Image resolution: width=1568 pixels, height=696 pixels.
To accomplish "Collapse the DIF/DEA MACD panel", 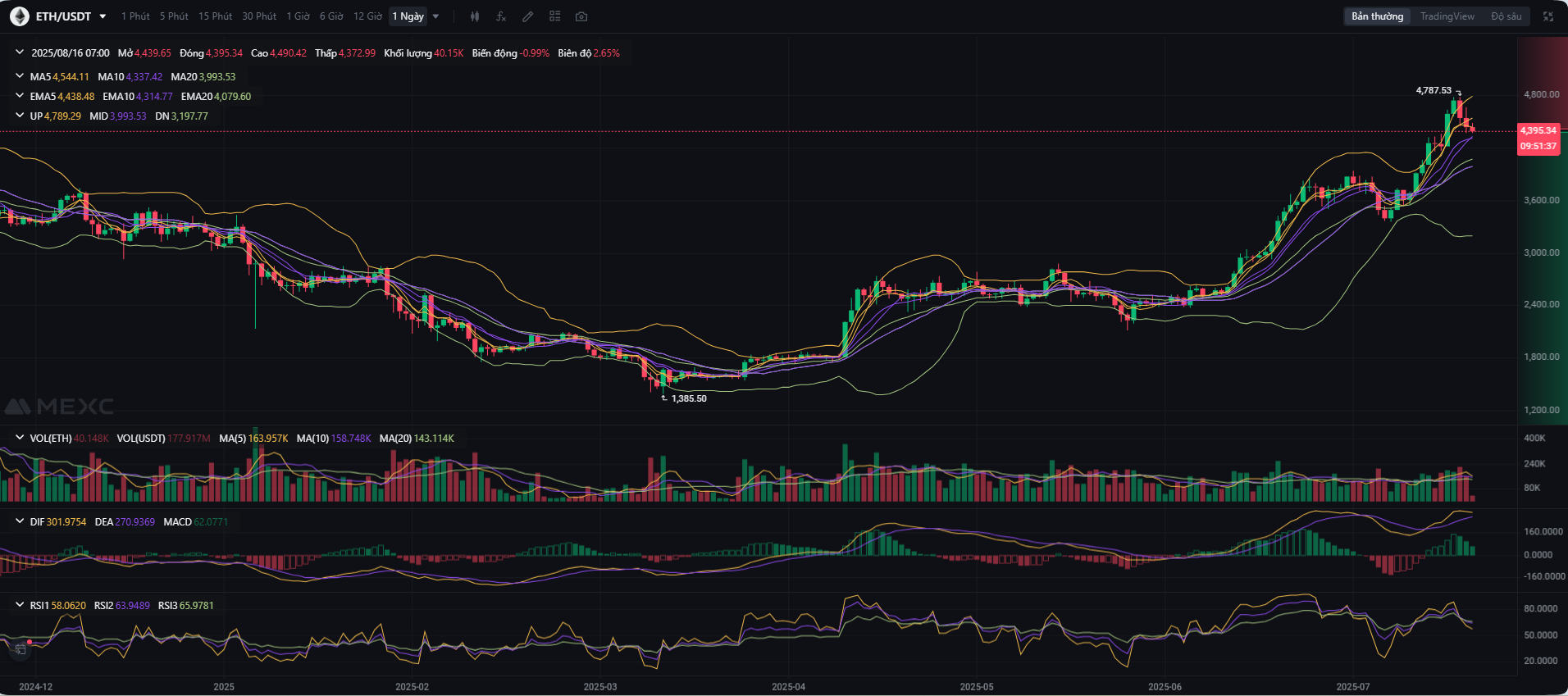I will coord(20,521).
